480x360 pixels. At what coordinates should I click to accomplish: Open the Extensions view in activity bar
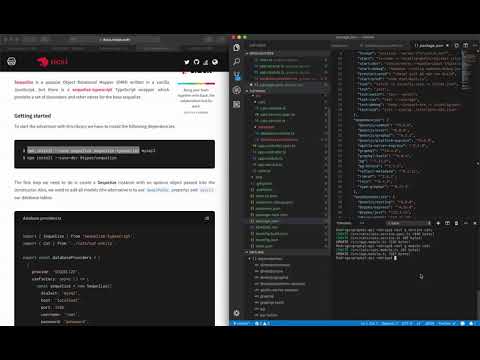[237, 104]
